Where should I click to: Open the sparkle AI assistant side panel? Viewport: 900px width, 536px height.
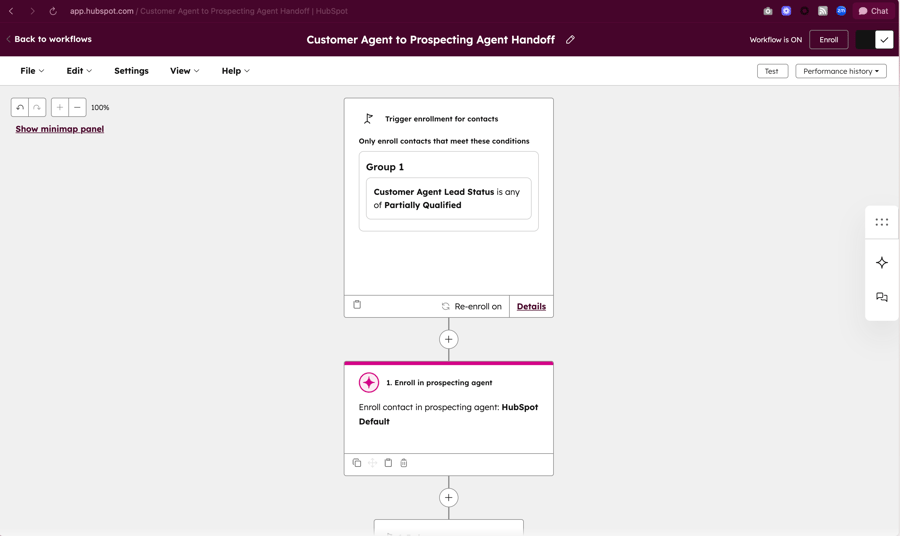pos(881,263)
